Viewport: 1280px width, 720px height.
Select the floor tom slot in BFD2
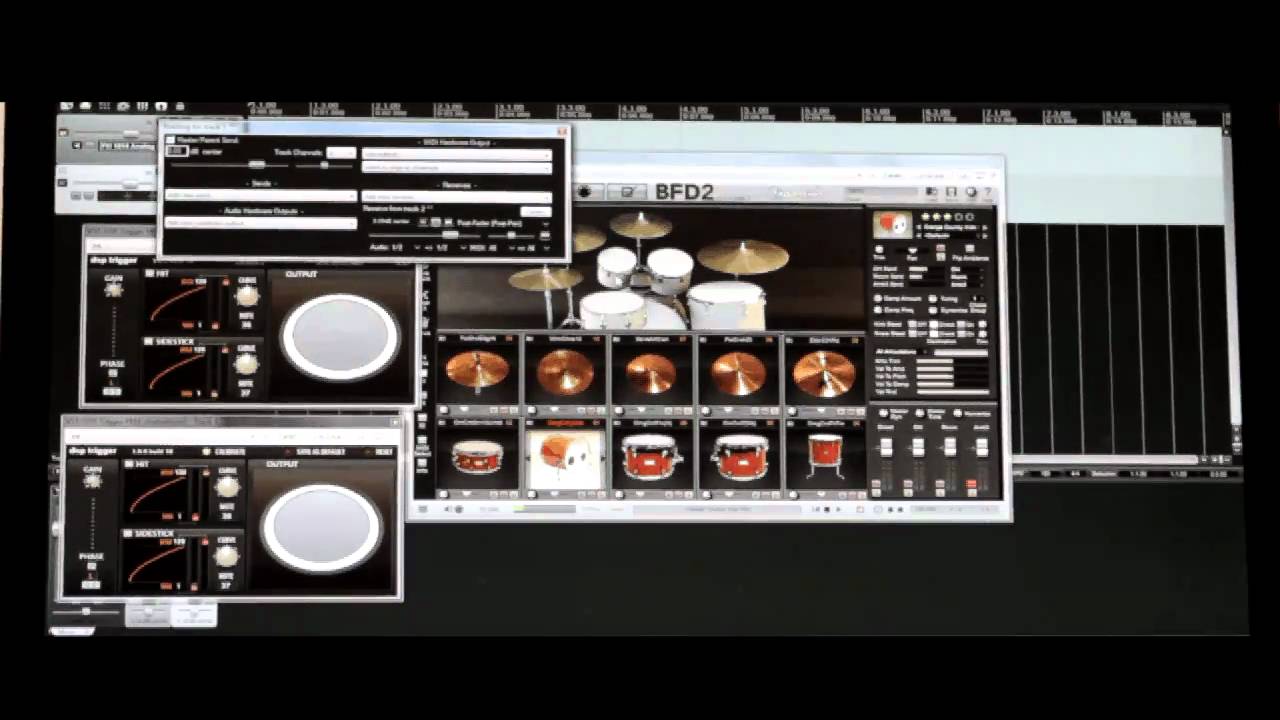(x=826, y=456)
